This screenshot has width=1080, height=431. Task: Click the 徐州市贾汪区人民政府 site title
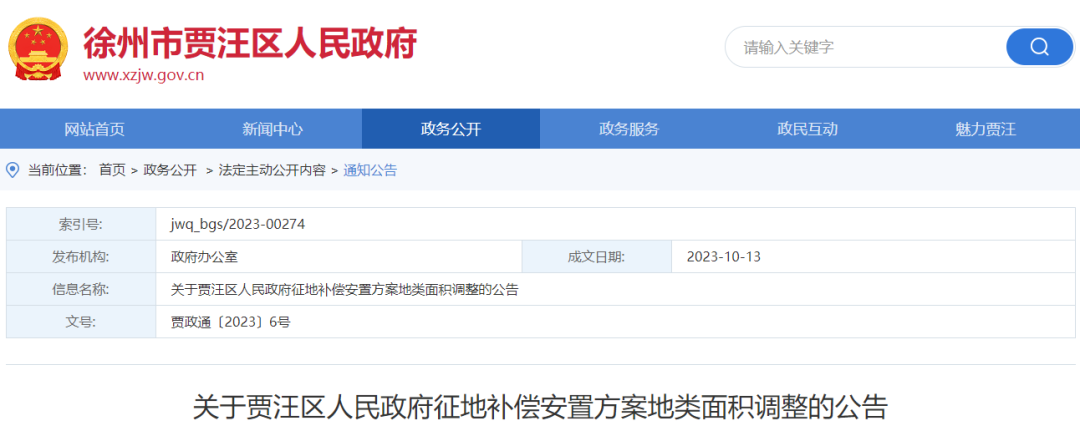[250, 43]
